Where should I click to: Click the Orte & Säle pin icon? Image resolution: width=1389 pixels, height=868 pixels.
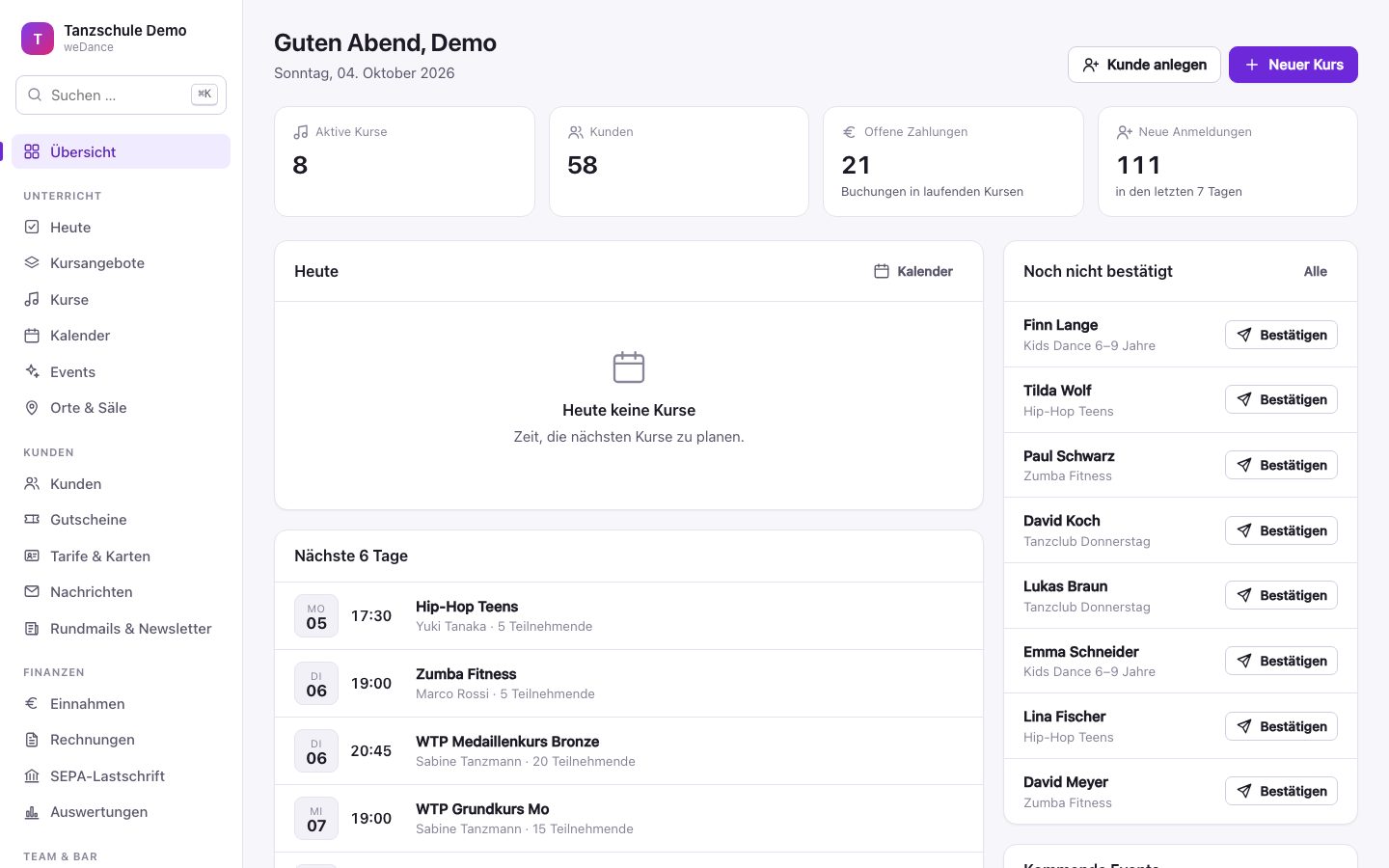tap(32, 408)
